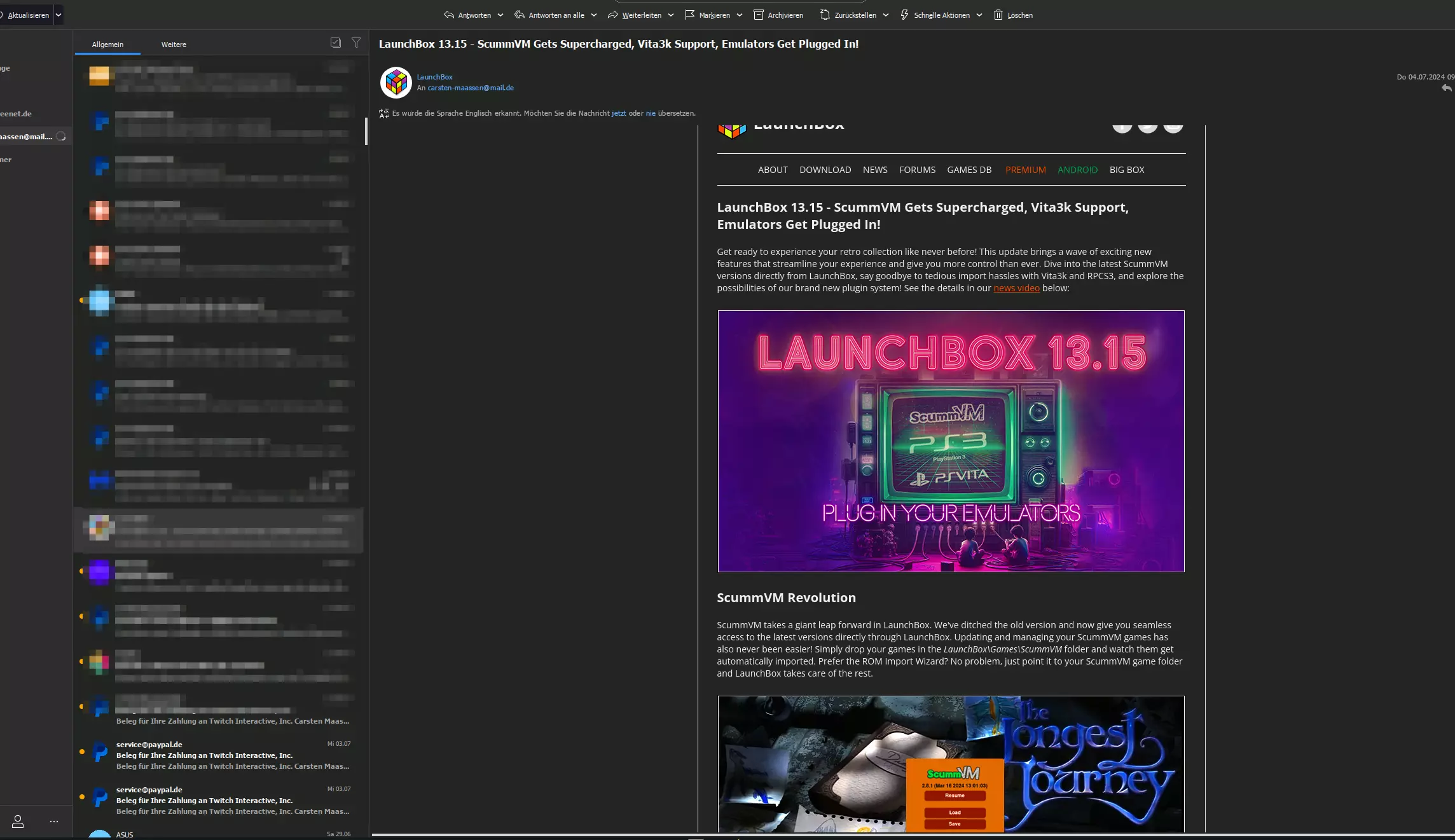Switch to the Weitere tab
Viewport: 1455px width, 840px height.
(174, 45)
